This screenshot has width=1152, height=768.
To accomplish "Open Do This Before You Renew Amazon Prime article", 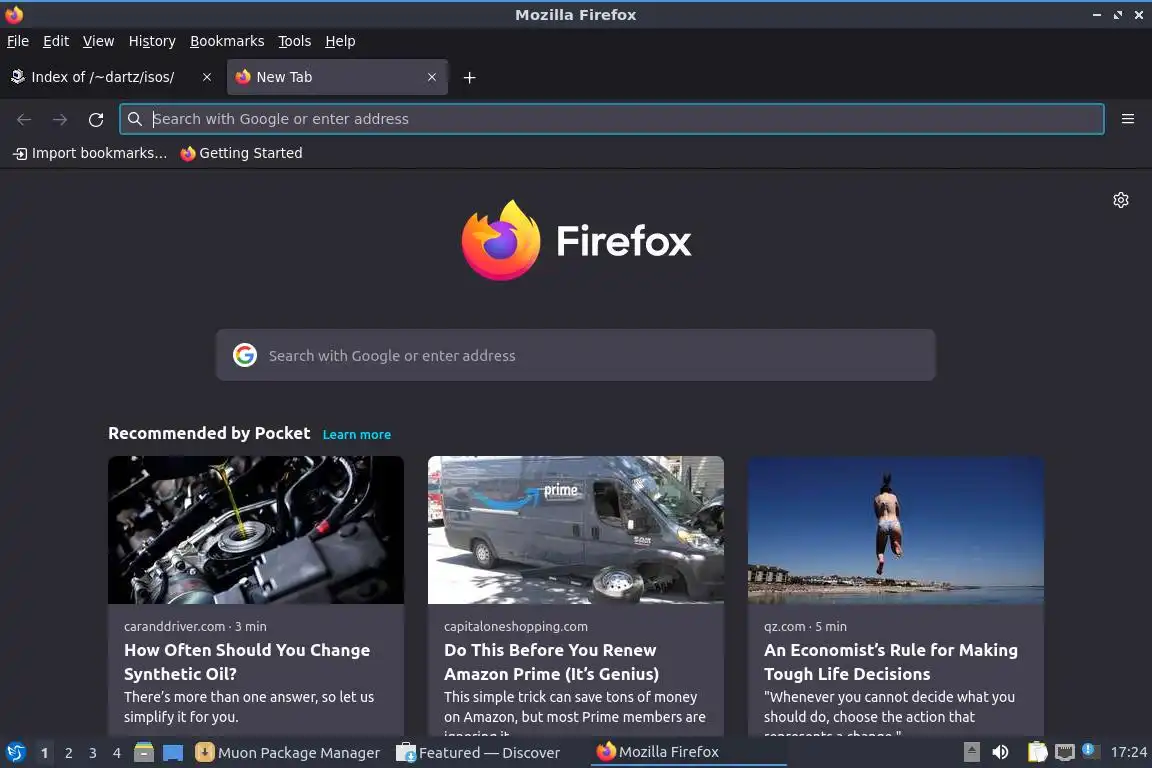I will click(551, 661).
